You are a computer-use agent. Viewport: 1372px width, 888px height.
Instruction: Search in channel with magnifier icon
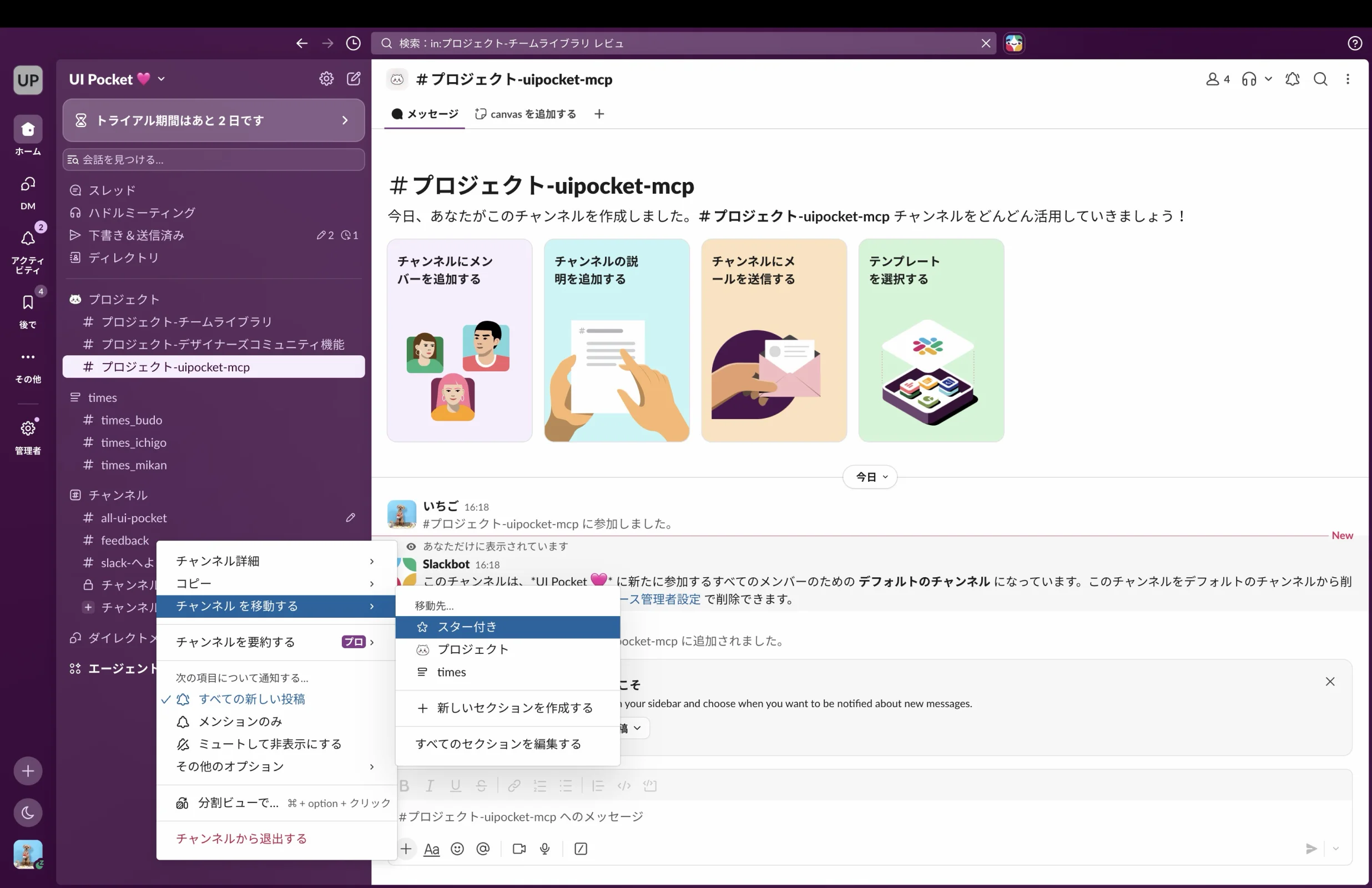pos(1320,79)
